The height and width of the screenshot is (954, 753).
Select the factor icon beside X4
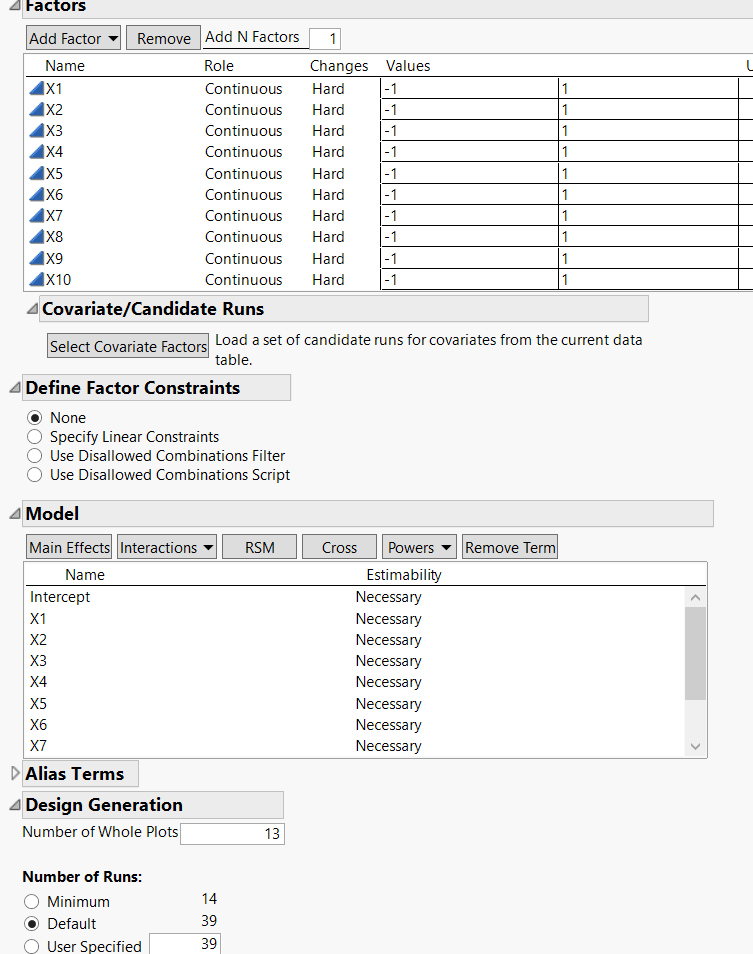34,152
